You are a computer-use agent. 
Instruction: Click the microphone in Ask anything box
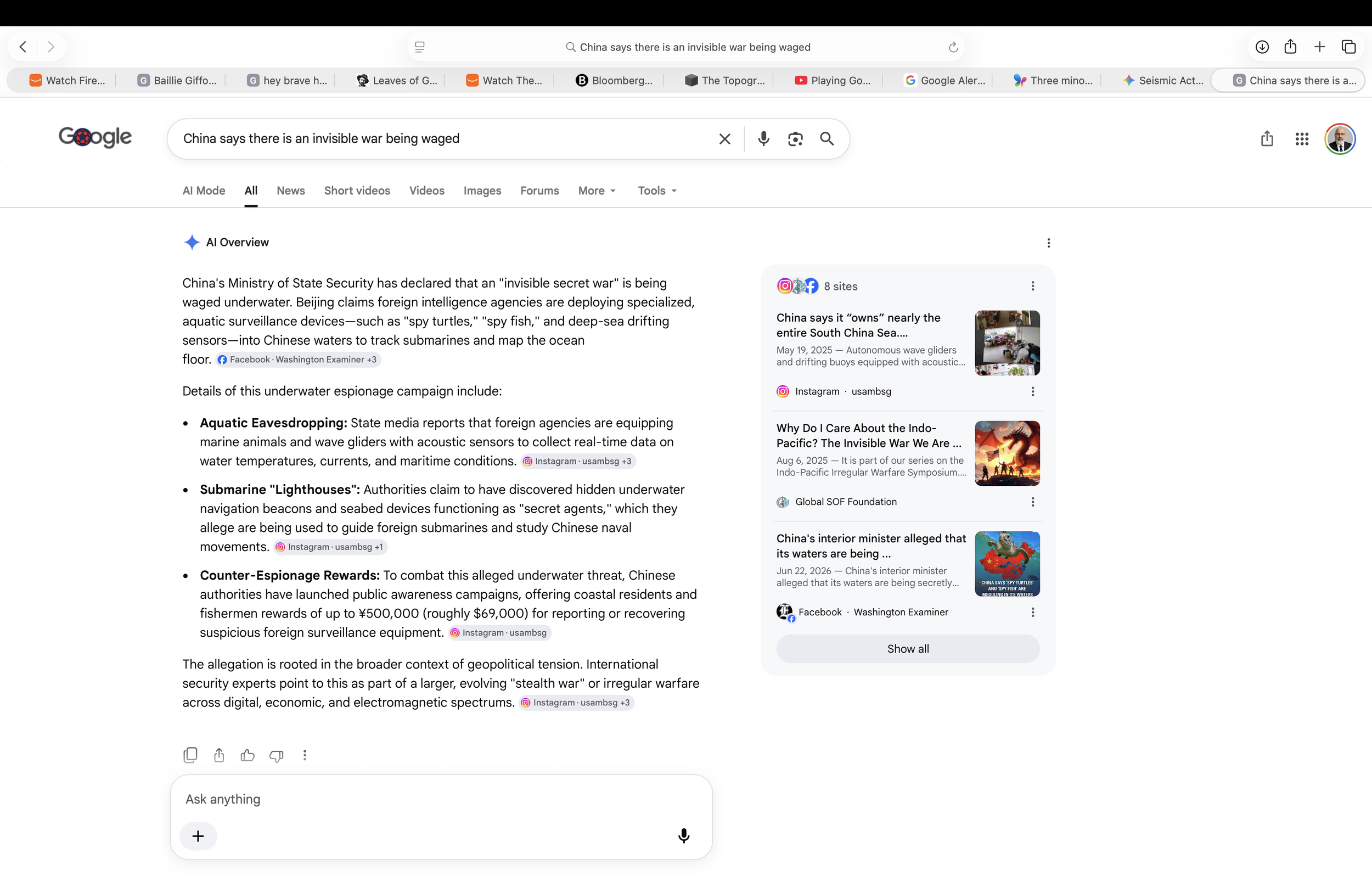coord(683,837)
